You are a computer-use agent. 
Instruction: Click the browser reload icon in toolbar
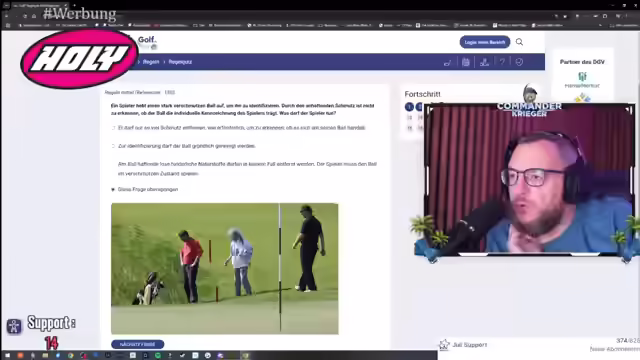click(24, 16)
